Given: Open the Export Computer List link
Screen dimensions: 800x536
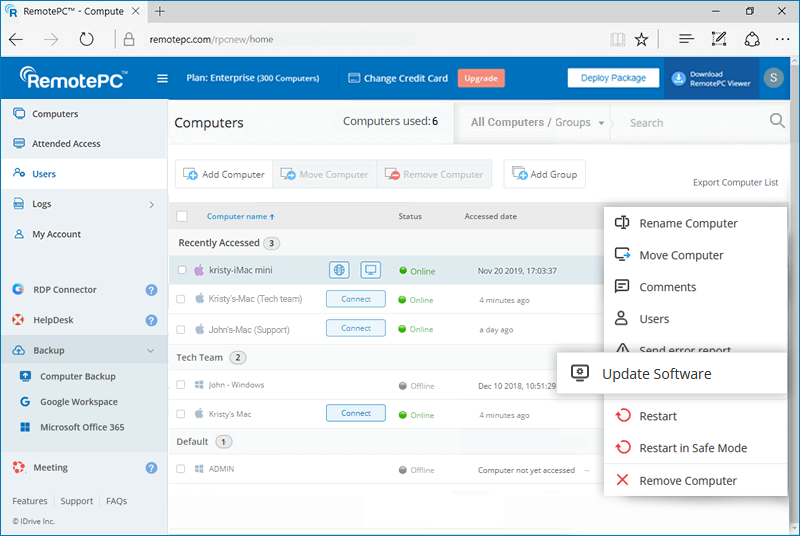Looking at the screenshot, I should [735, 183].
